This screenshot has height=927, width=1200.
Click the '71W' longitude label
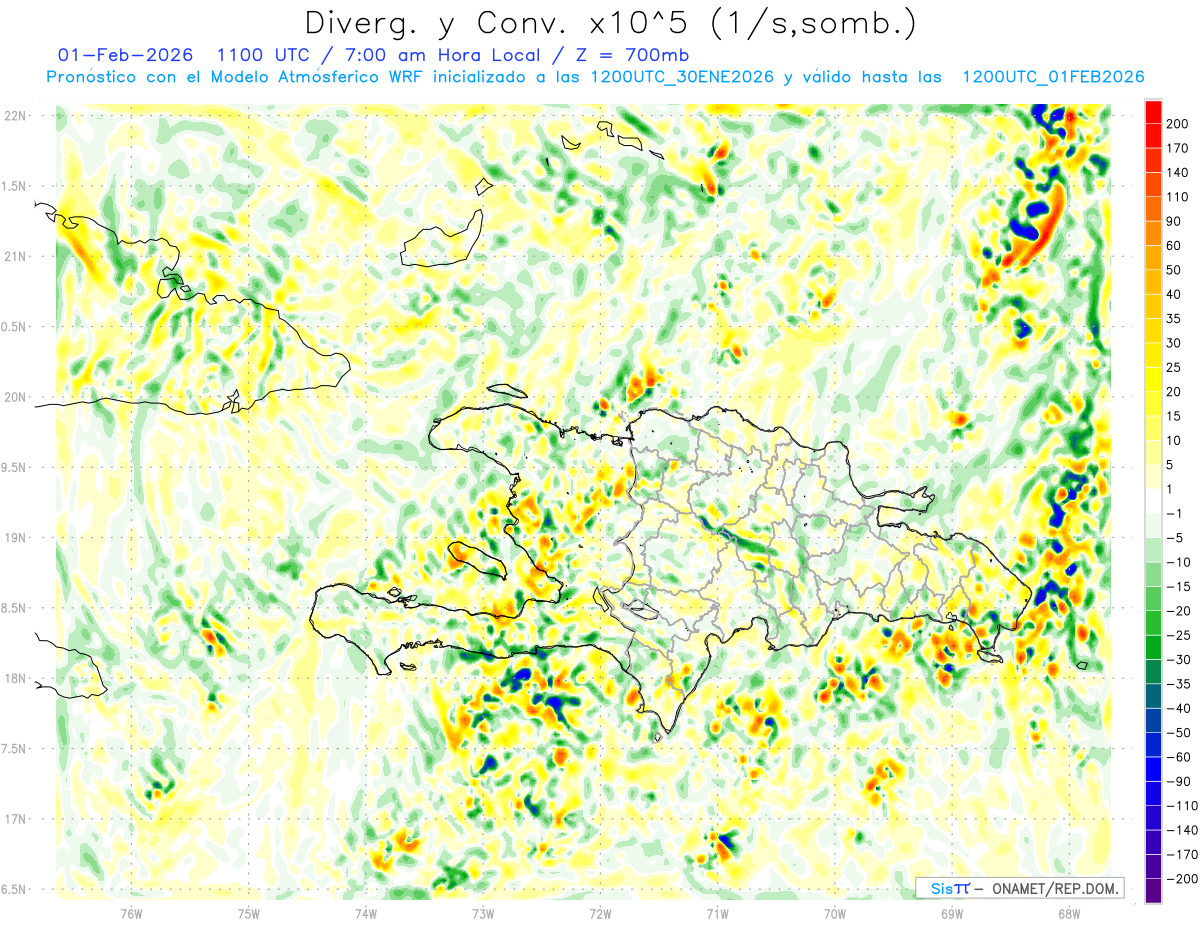(x=717, y=913)
